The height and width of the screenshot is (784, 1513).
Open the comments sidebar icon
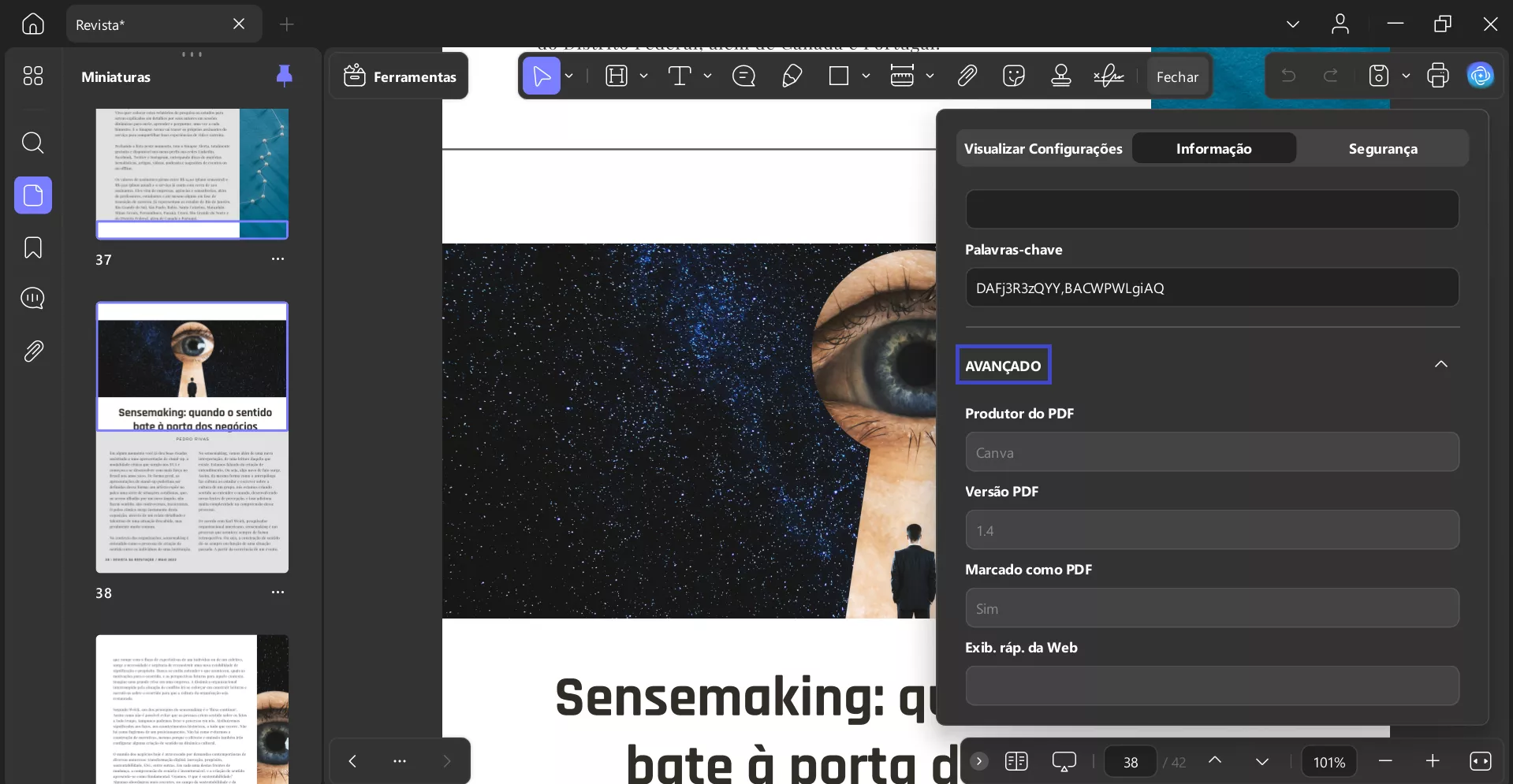32,298
